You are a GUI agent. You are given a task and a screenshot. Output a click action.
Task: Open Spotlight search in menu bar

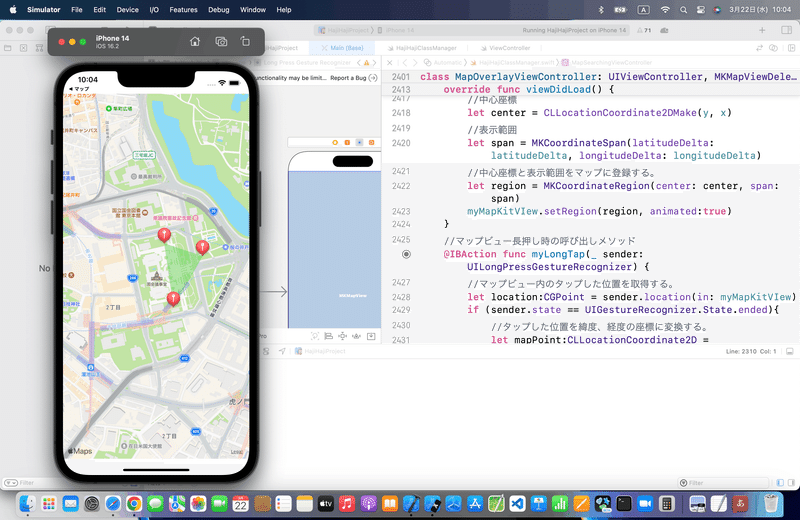coord(683,10)
